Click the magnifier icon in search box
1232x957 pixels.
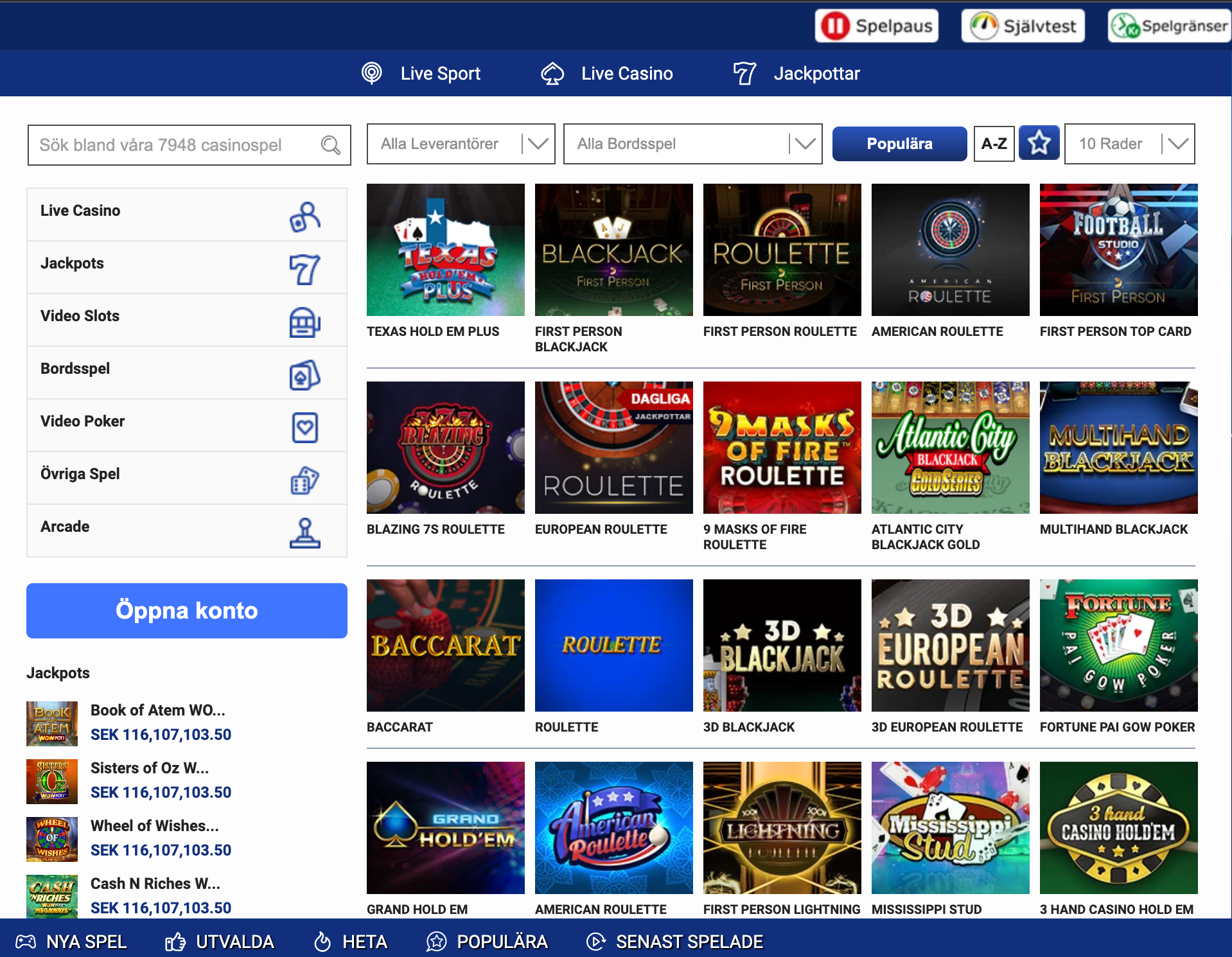tap(330, 145)
